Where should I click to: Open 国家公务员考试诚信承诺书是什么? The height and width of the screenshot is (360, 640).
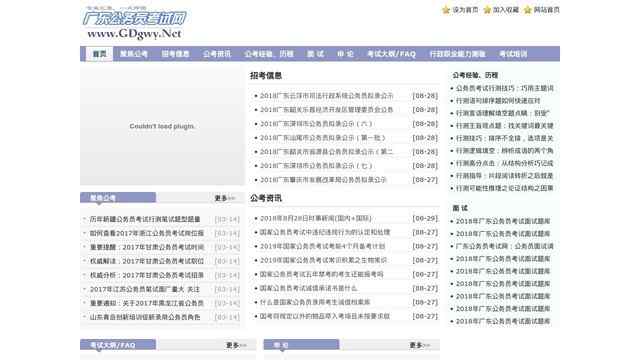click(x=309, y=288)
